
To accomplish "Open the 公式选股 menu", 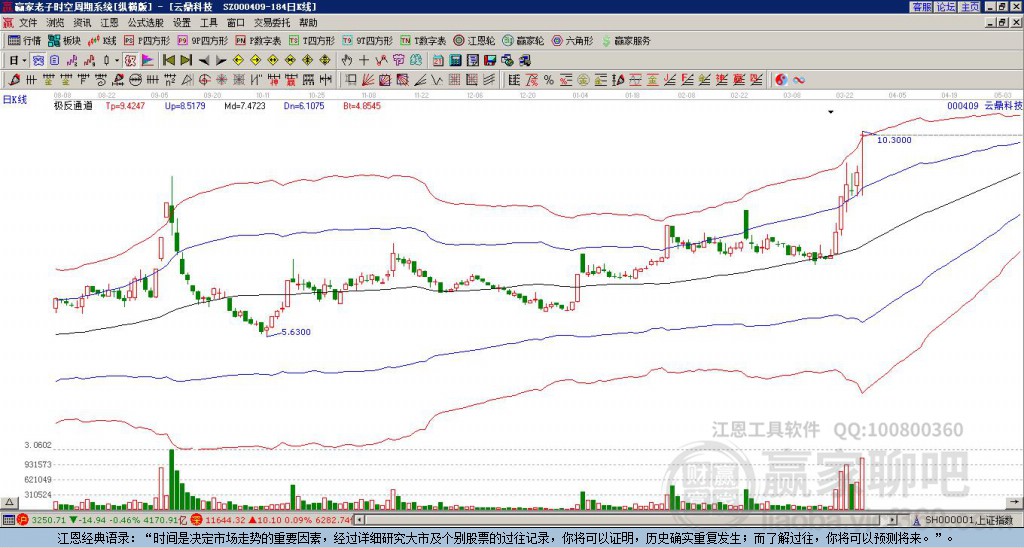I will [x=146, y=23].
